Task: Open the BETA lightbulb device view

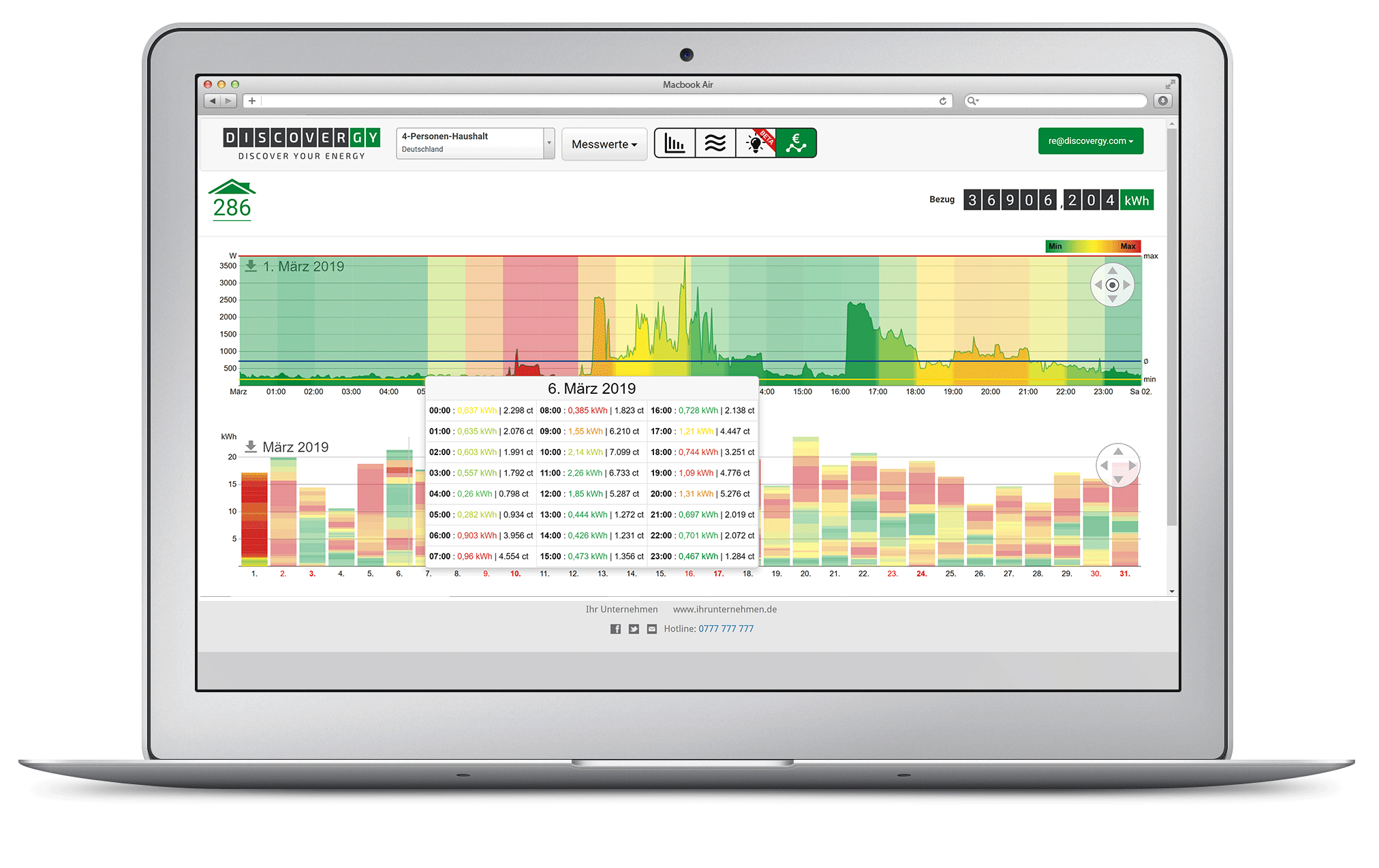Action: [756, 144]
